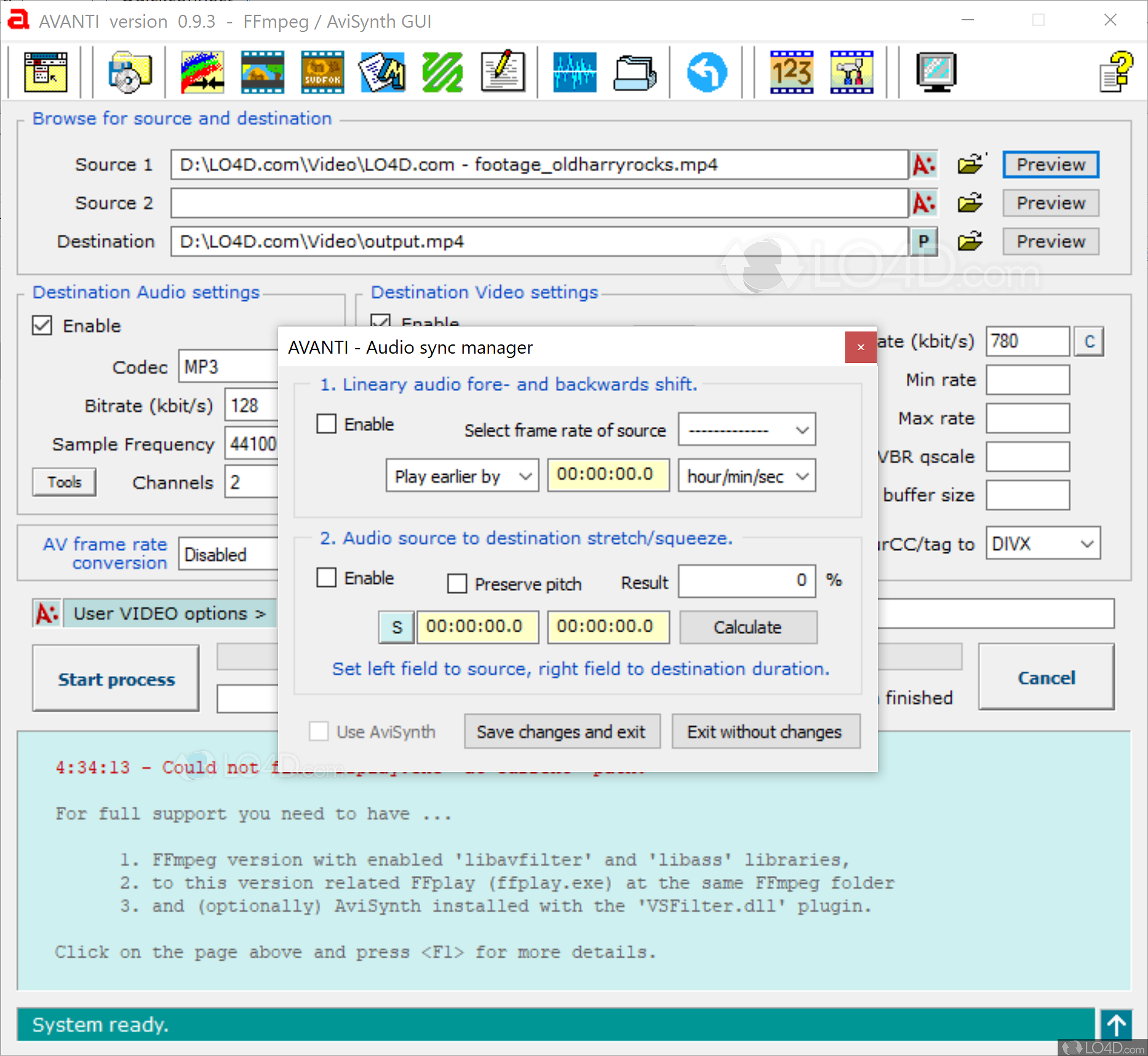Browse folder icon for Source 1
Viewport: 1148px width, 1056px height.
tap(970, 164)
